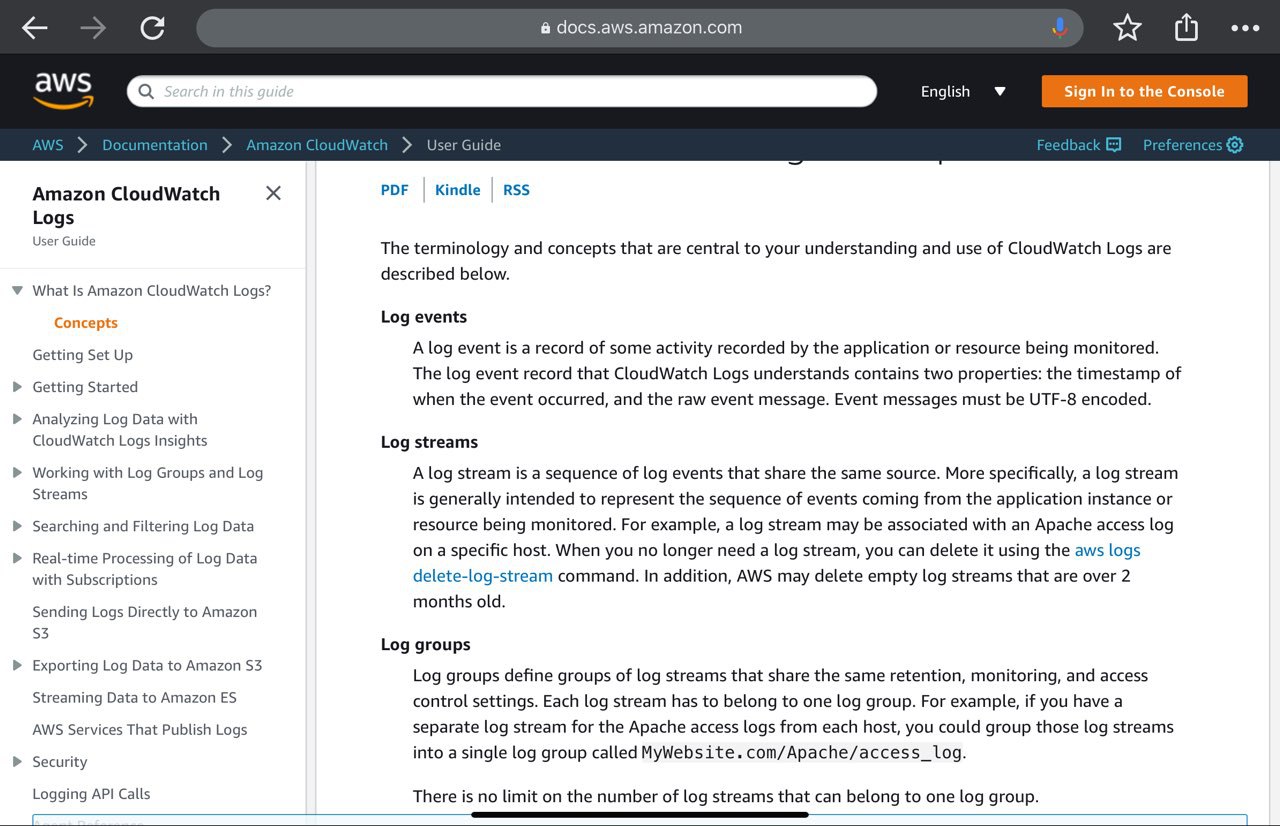Expand the Getting Started section arrow
Image resolution: width=1280 pixels, height=826 pixels.
click(x=17, y=387)
